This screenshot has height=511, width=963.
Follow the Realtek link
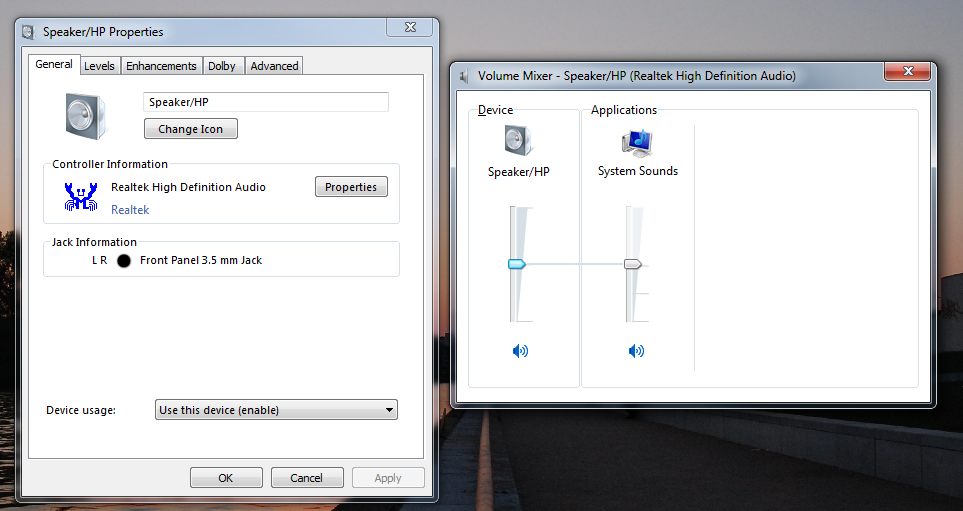point(130,209)
